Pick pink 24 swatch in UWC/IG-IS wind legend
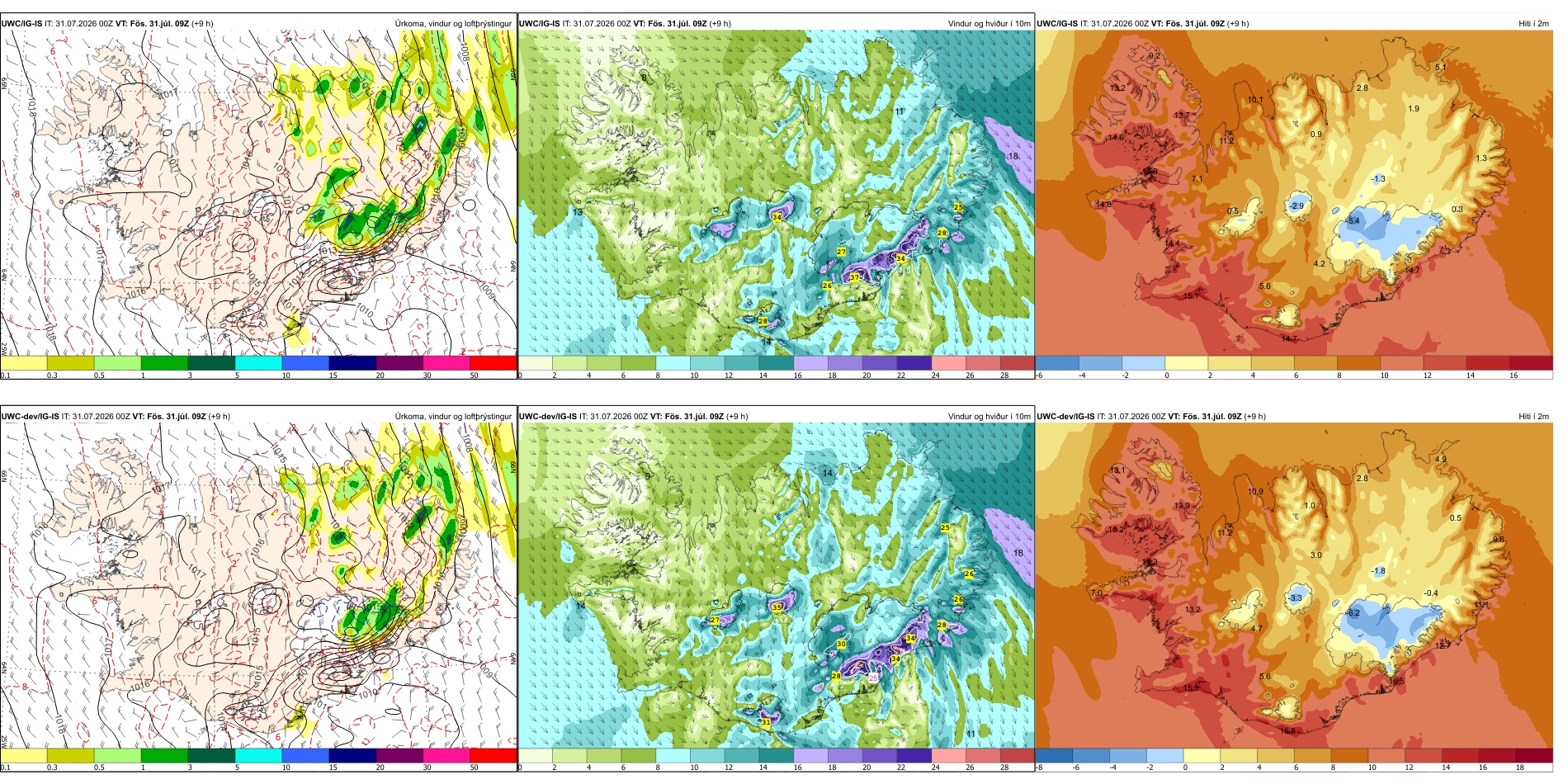 947,363
